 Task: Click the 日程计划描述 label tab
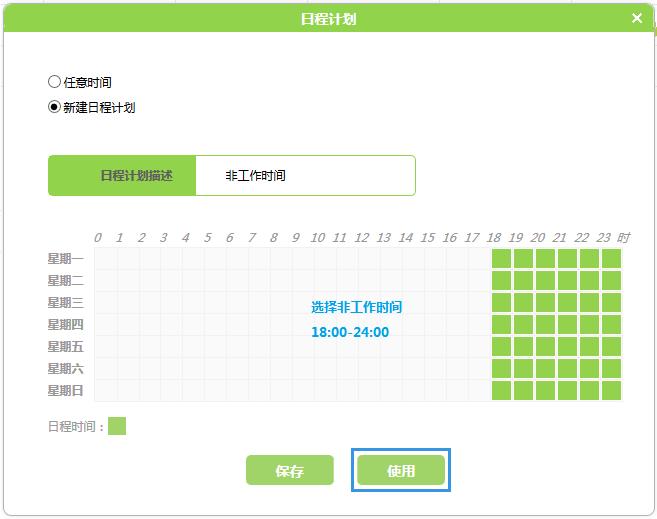(x=122, y=175)
